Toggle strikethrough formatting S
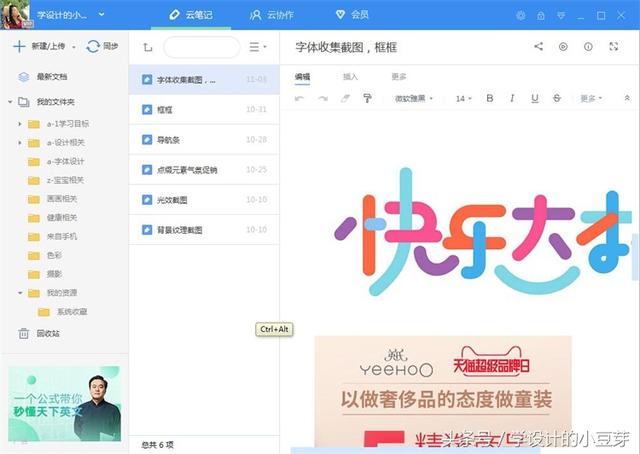This screenshot has height=454, width=640. 557,98
